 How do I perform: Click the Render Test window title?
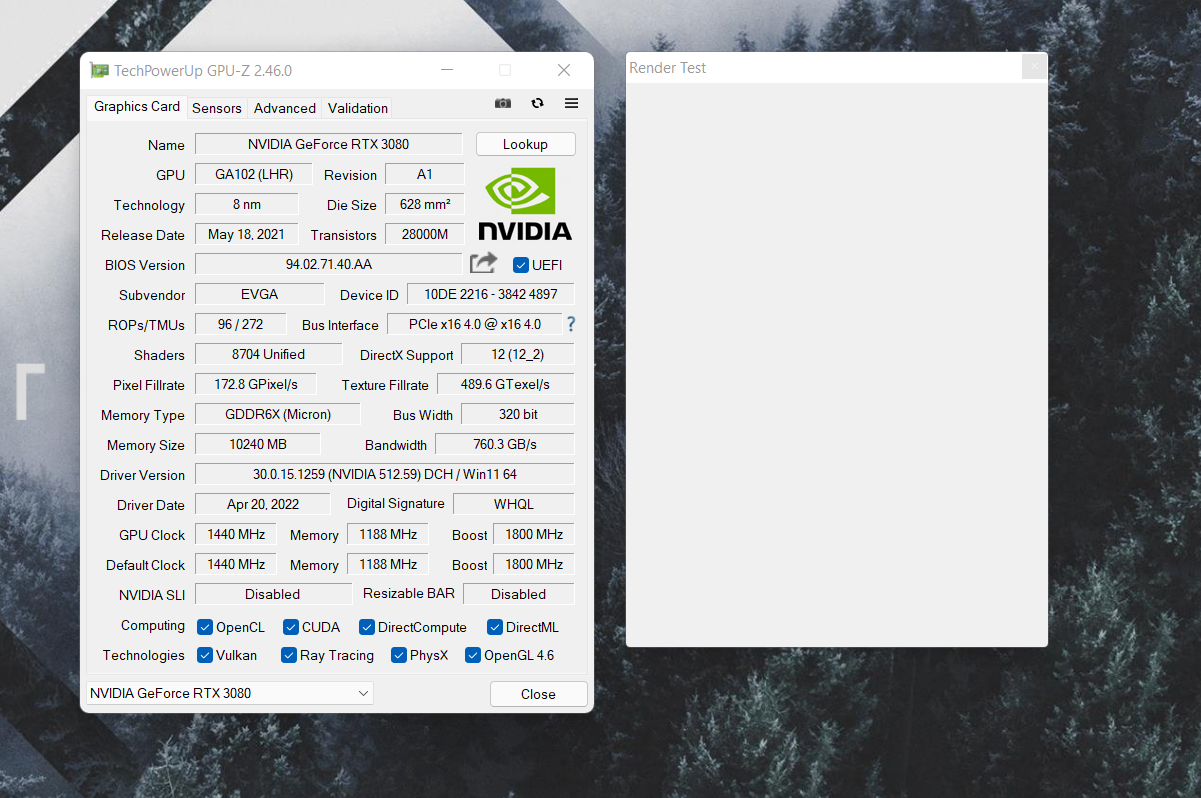pyautogui.click(x=667, y=68)
